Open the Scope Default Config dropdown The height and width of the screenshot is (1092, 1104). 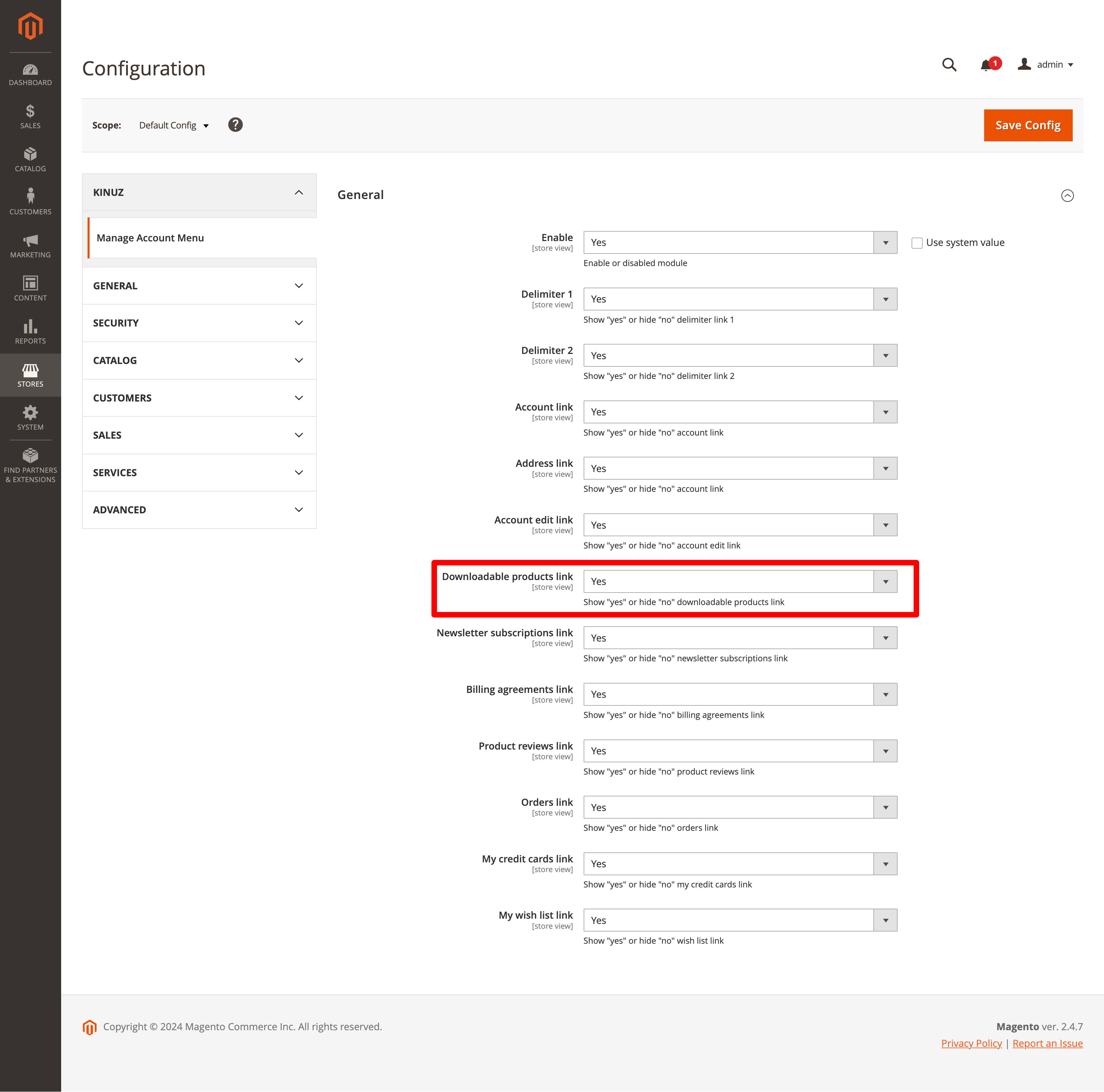tap(174, 125)
